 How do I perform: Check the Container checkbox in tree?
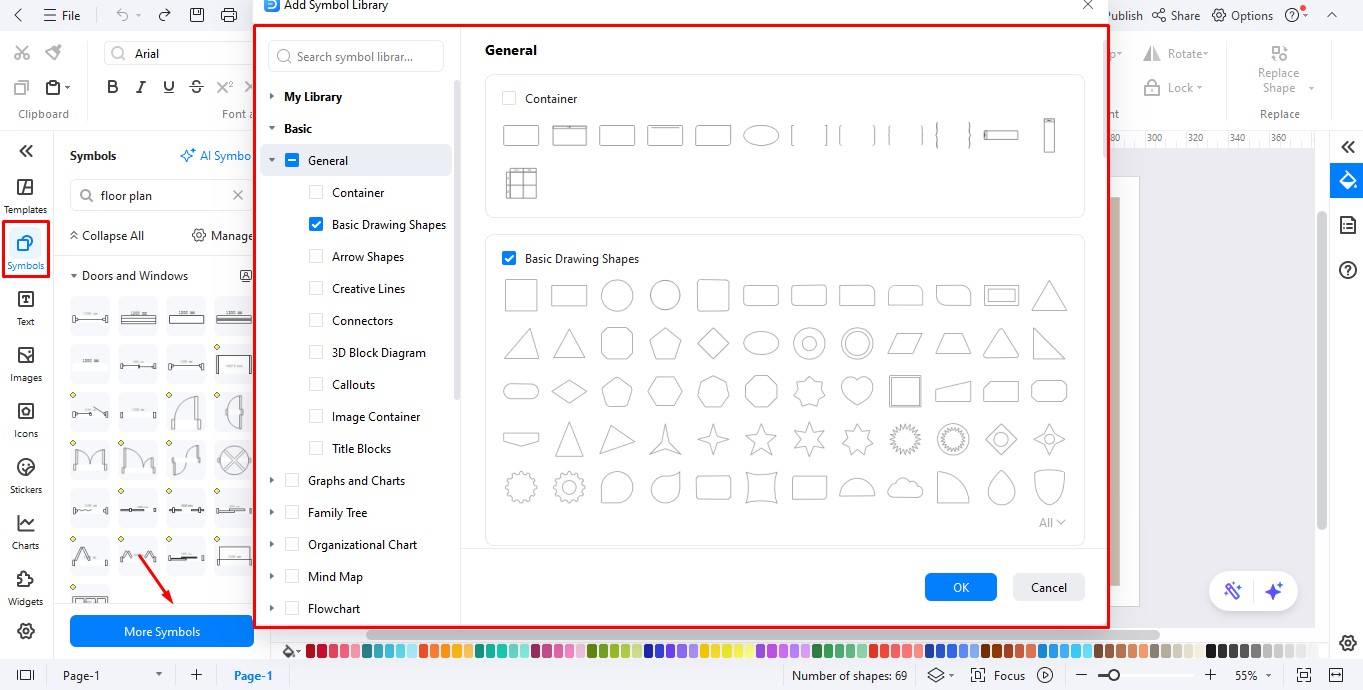pos(316,192)
